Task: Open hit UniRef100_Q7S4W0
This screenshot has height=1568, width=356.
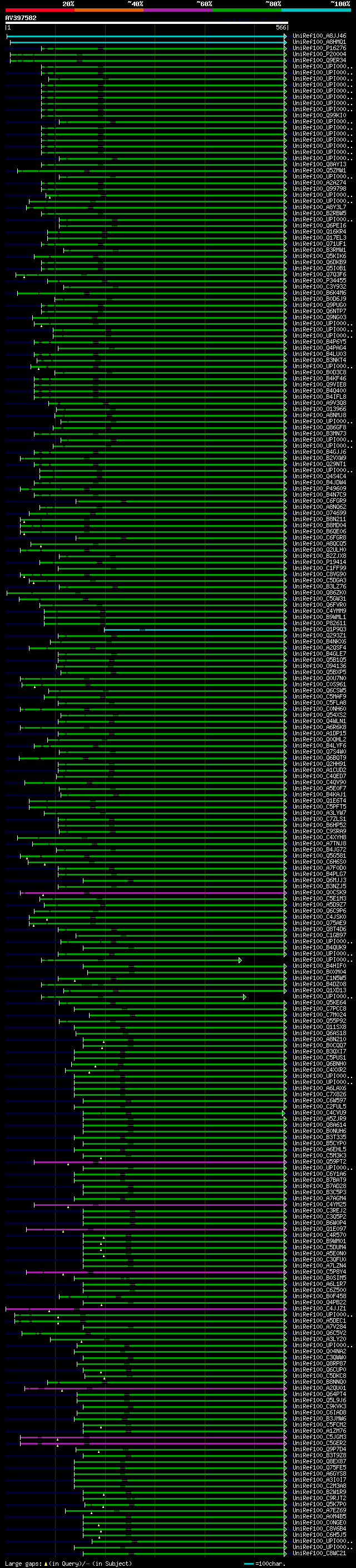Action: [319, 752]
